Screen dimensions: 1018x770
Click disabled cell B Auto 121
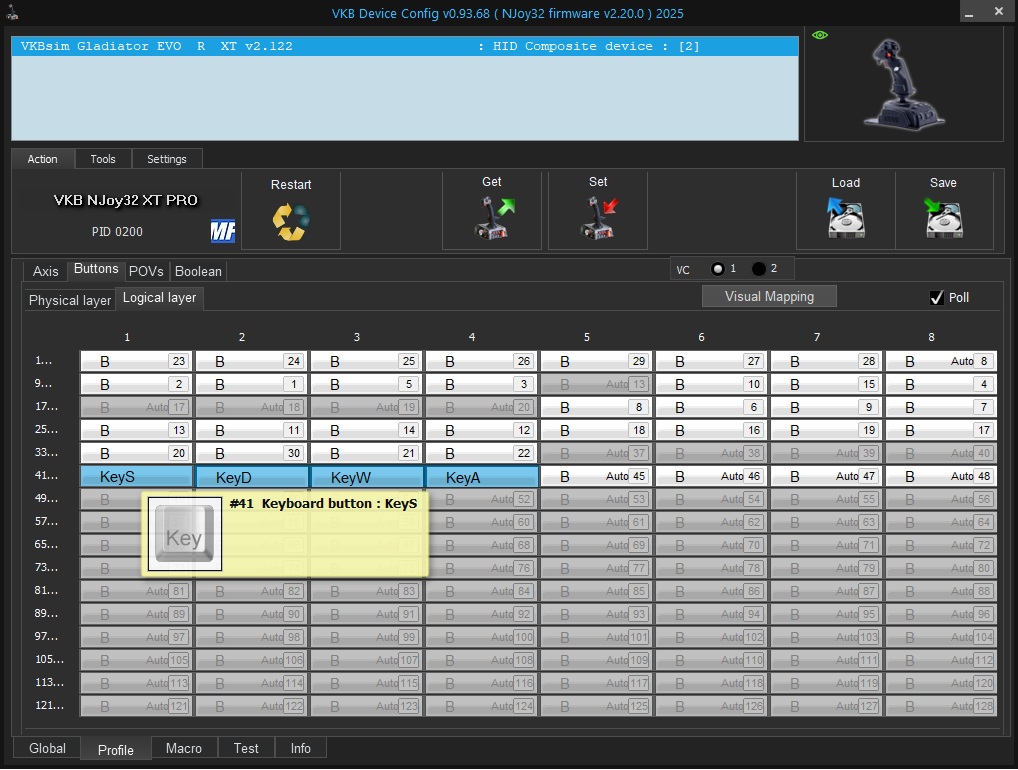coord(136,706)
